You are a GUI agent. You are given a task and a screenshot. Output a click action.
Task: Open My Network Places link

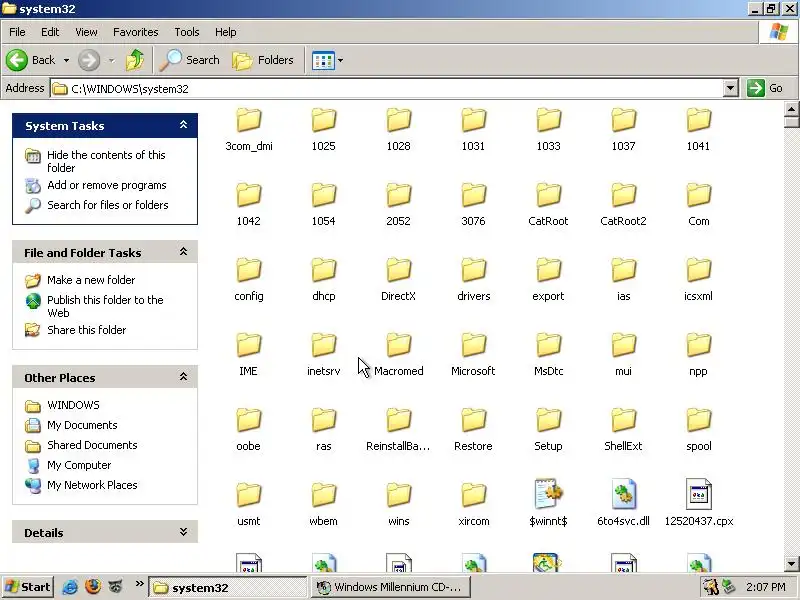pos(92,485)
